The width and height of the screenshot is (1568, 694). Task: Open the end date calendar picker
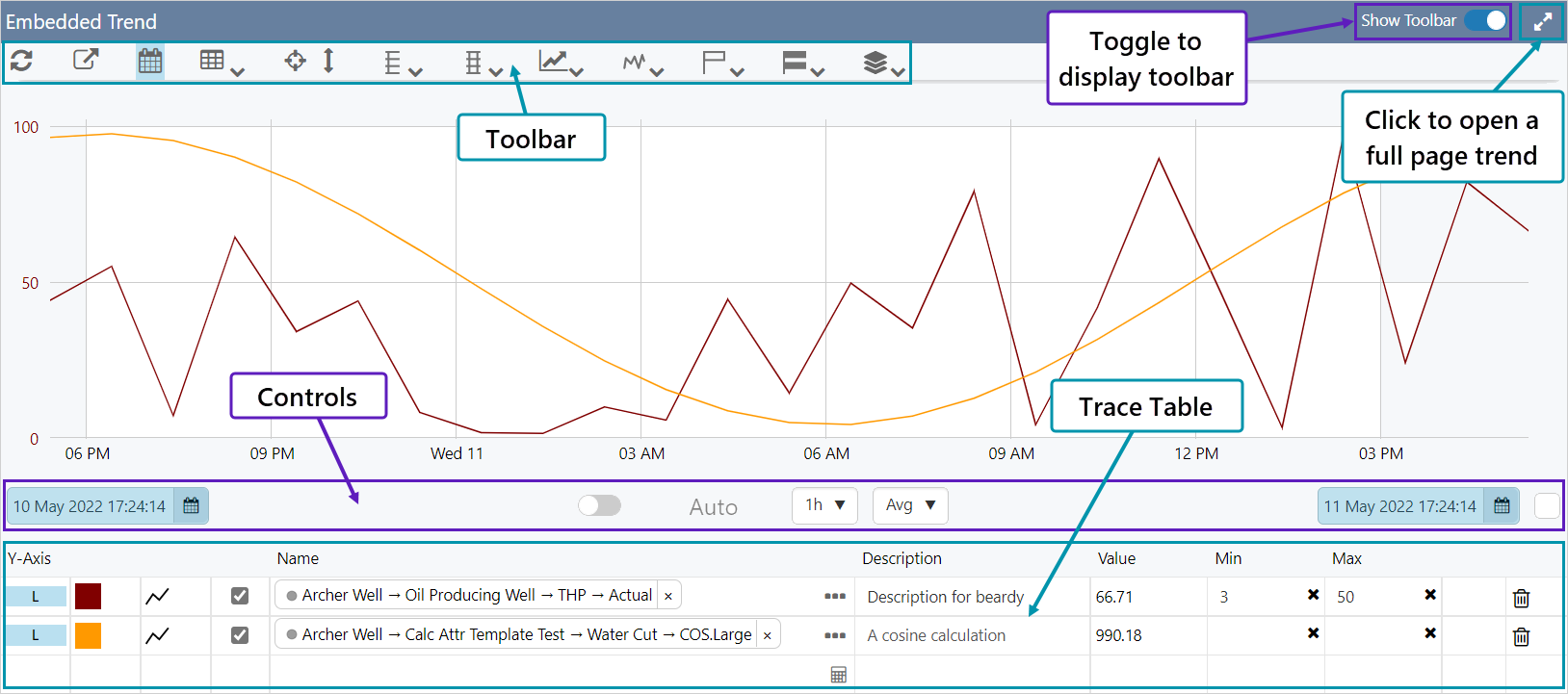[x=1502, y=506]
